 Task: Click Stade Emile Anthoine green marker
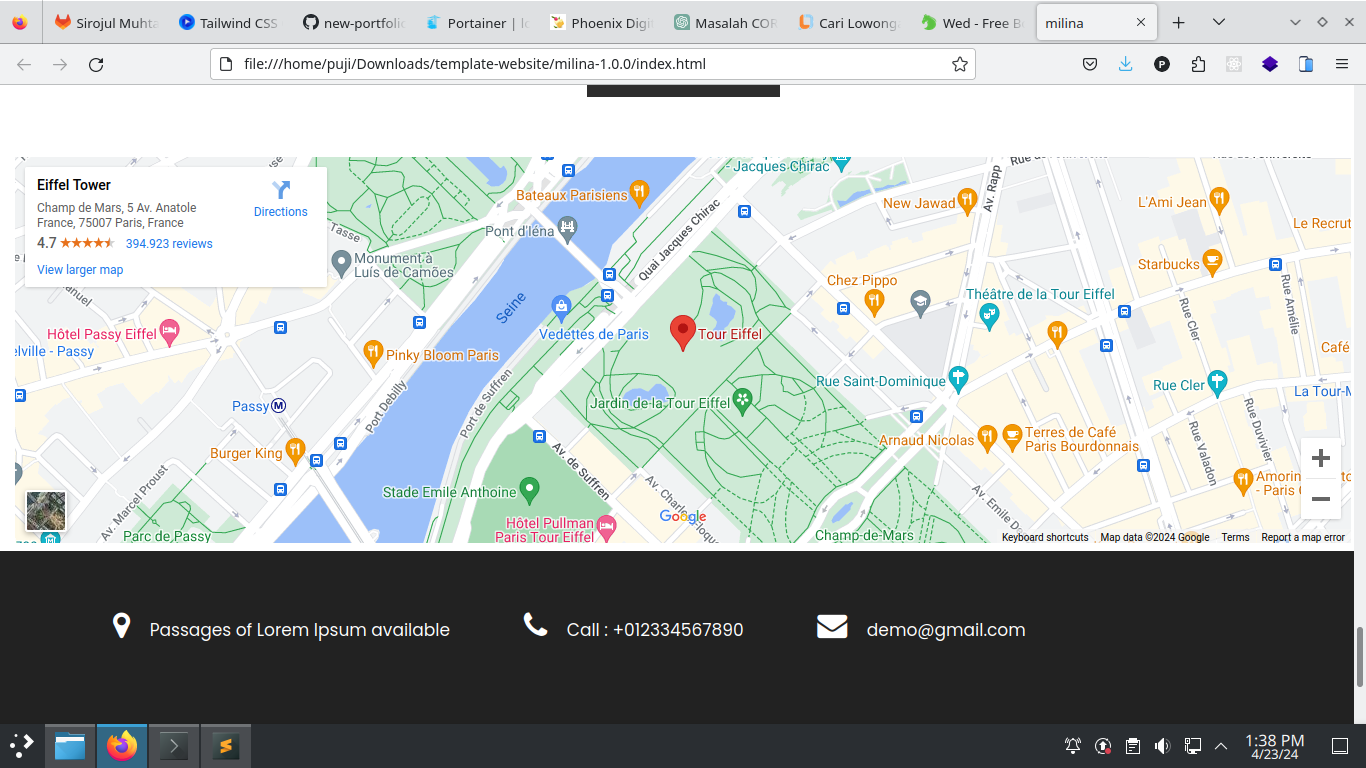point(530,491)
